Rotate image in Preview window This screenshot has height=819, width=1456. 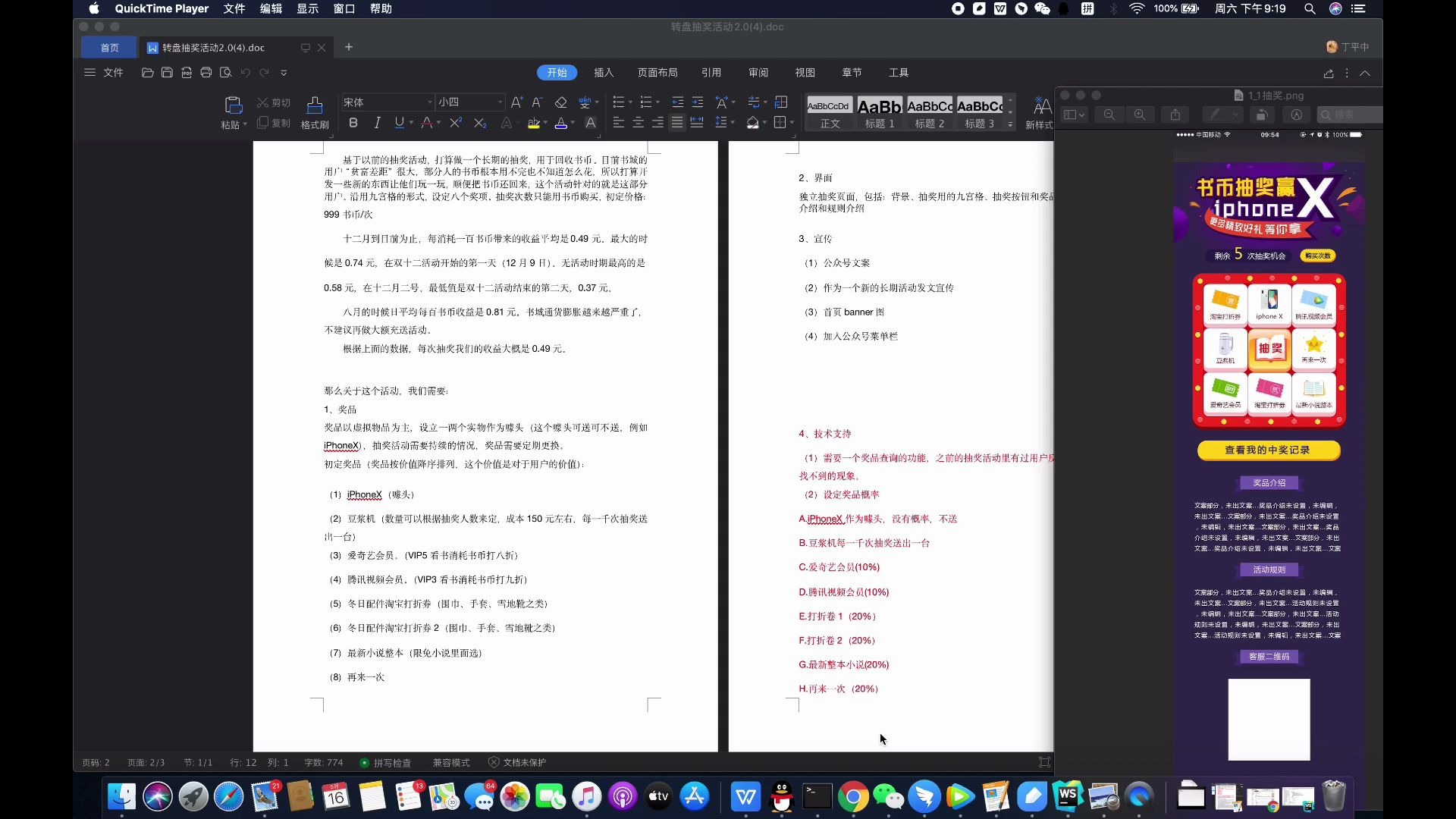1262,115
